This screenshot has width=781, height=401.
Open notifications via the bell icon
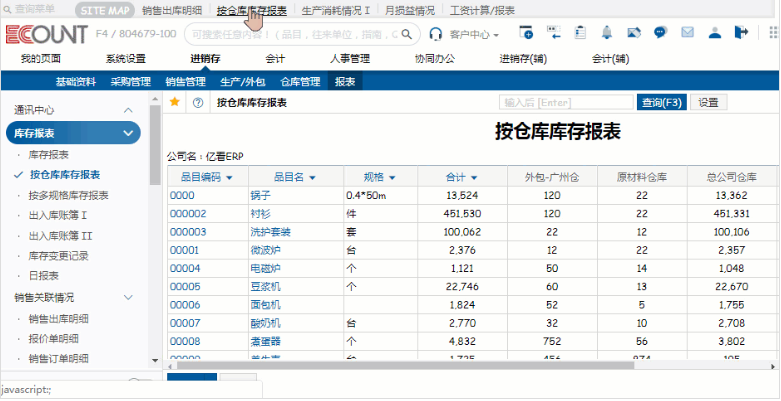point(607,32)
